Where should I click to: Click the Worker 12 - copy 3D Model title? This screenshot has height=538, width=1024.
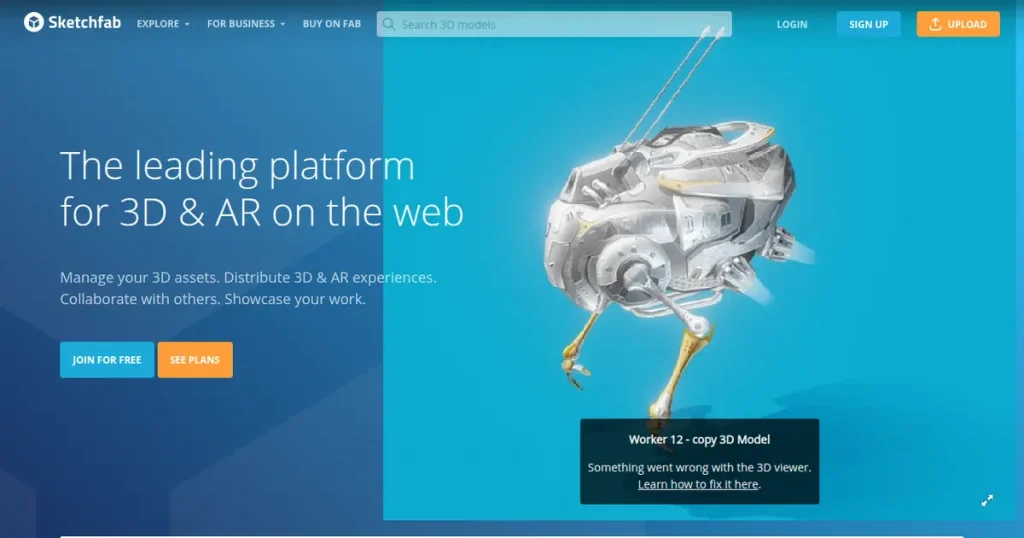pos(699,439)
